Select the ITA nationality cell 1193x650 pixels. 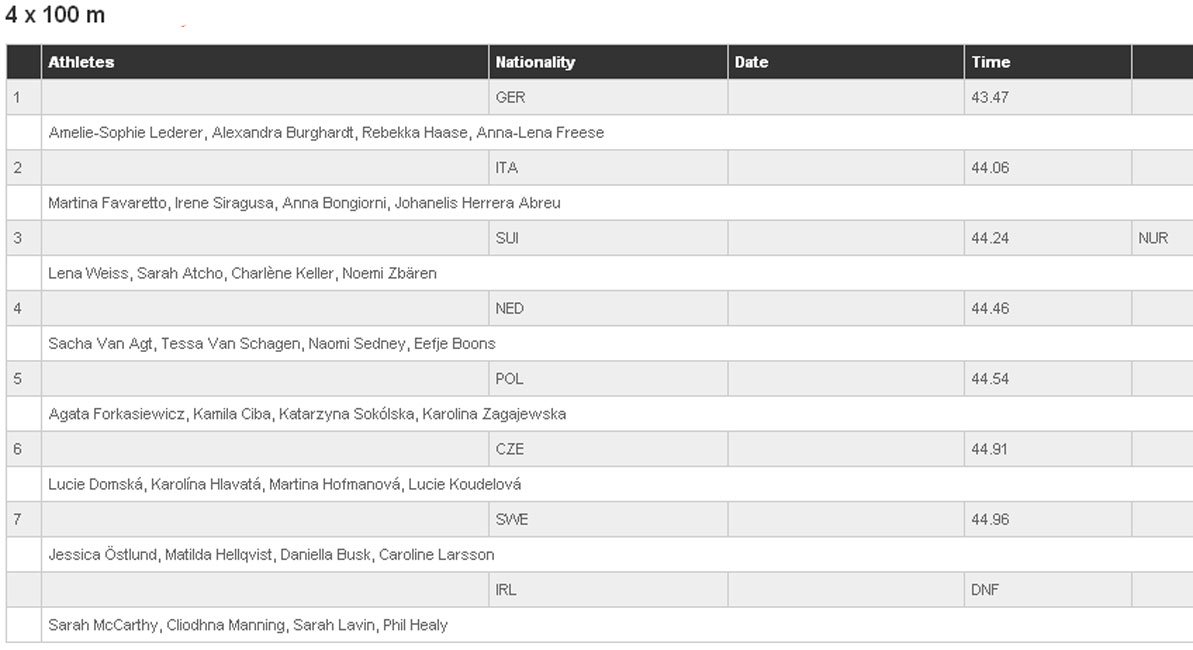point(608,167)
